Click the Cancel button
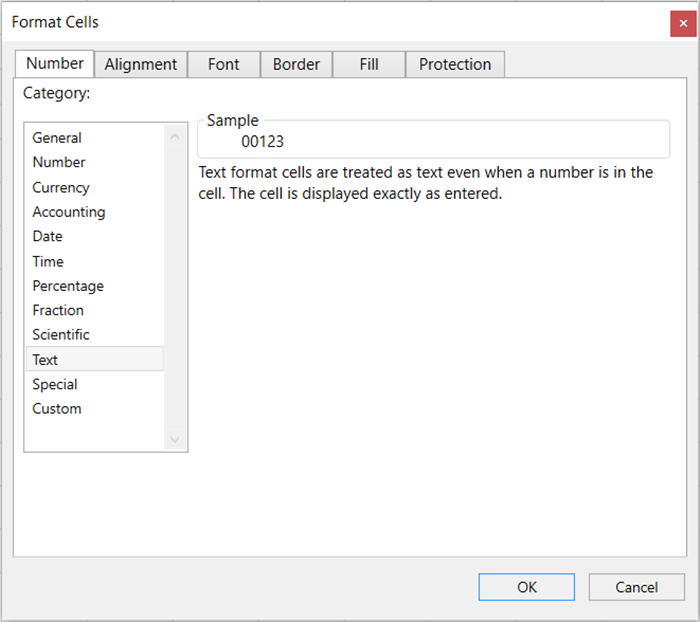 [x=636, y=587]
